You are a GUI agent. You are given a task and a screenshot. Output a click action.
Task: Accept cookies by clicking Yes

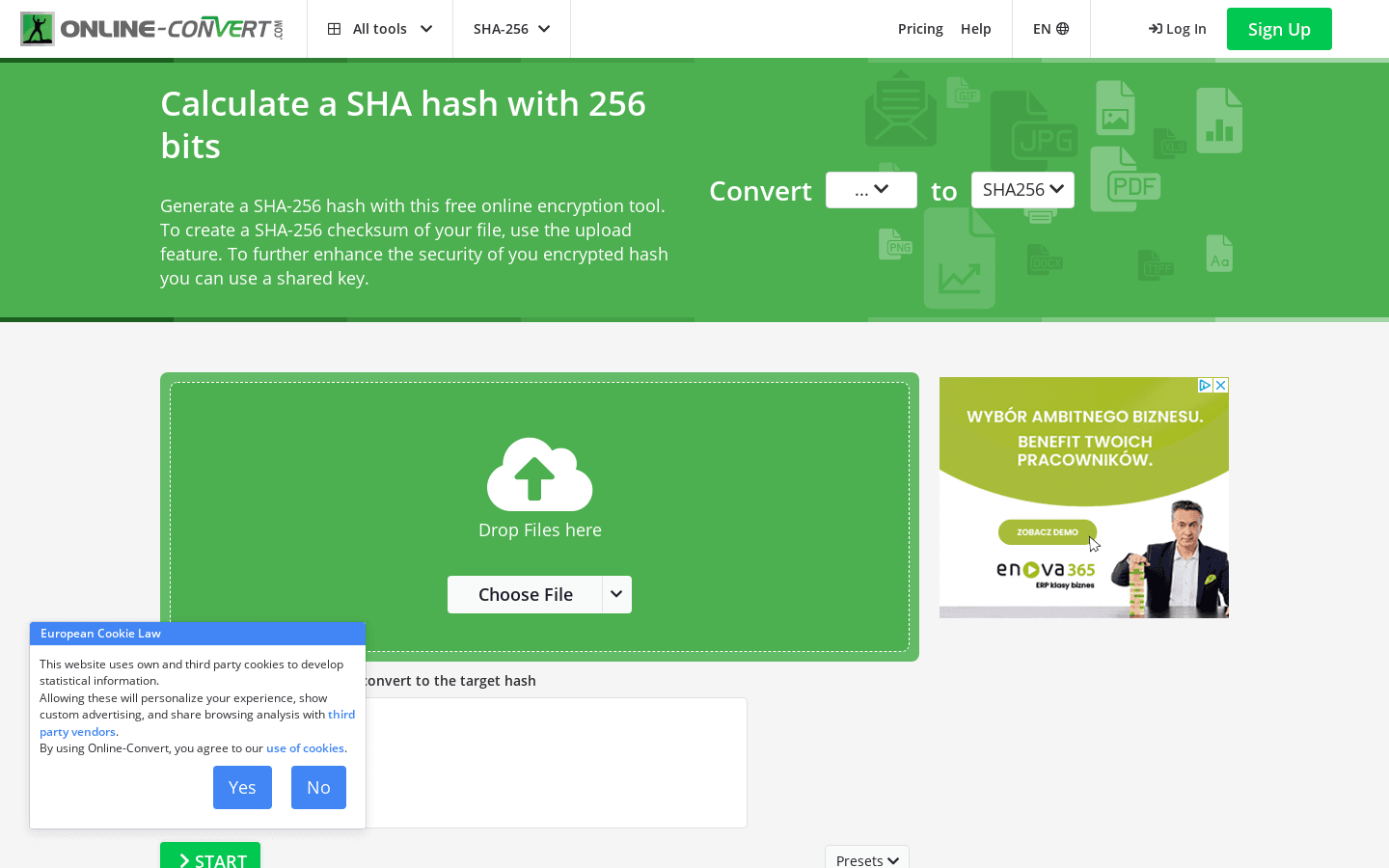(x=242, y=787)
